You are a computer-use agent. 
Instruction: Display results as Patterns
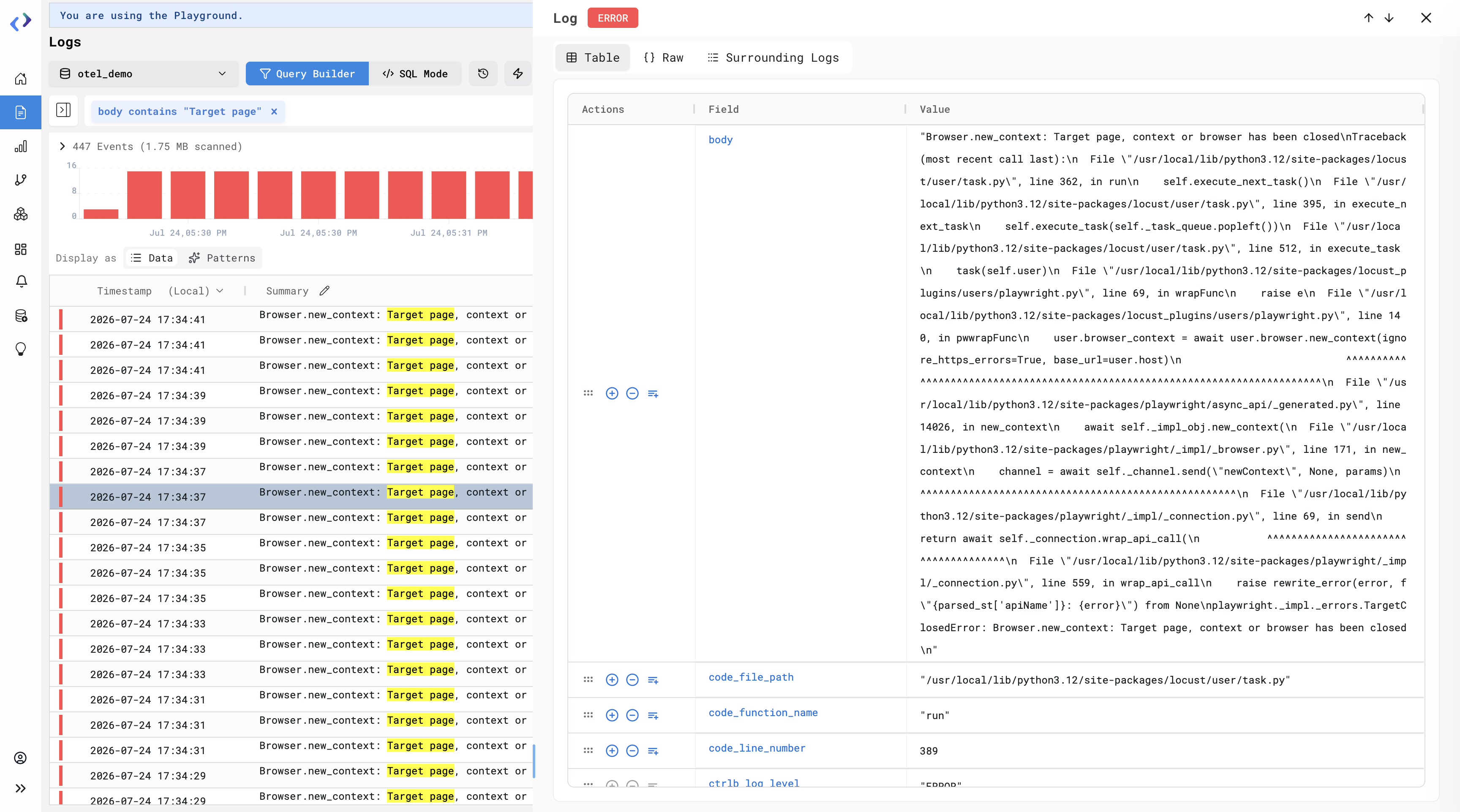point(222,258)
